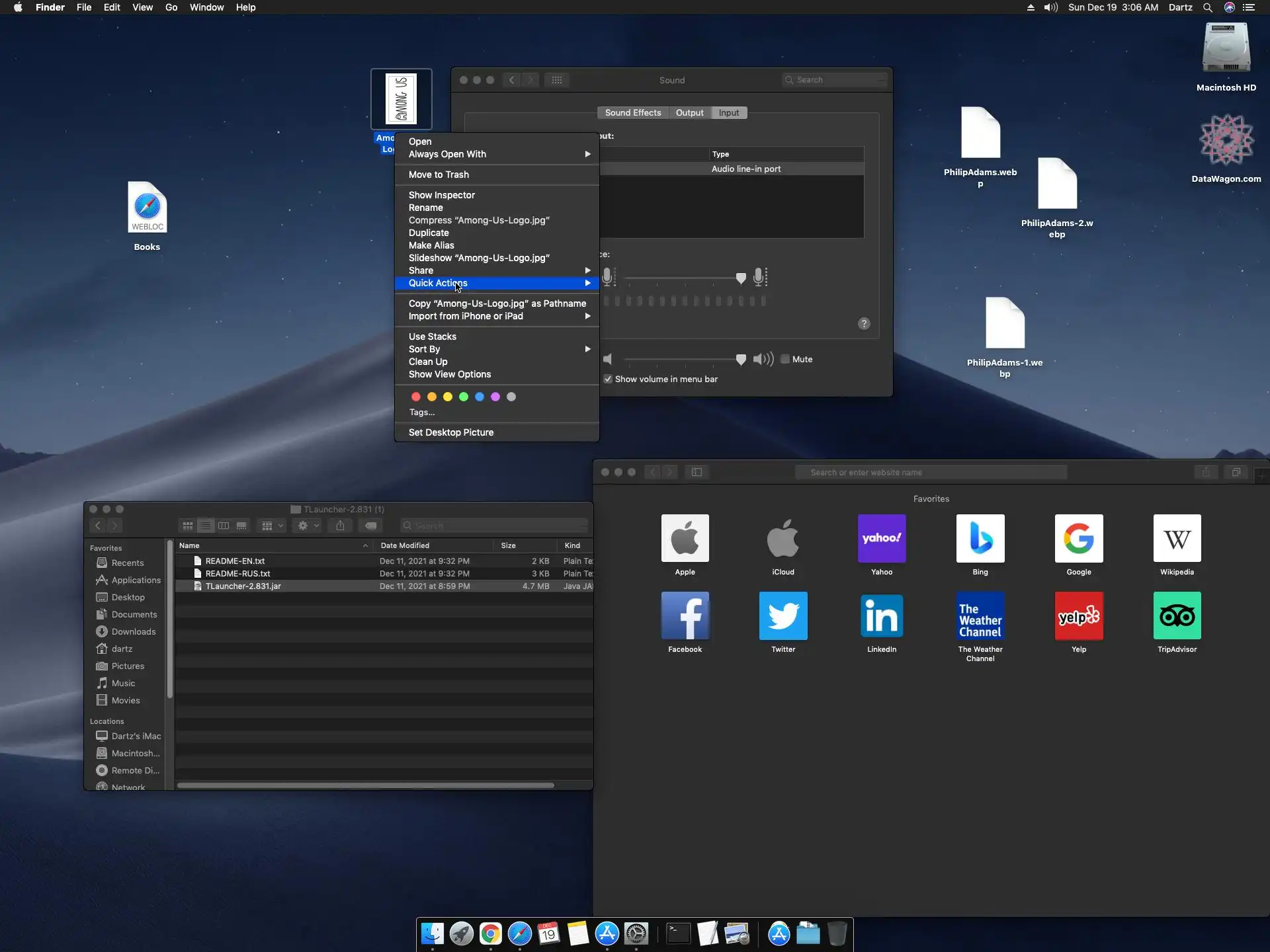The width and height of the screenshot is (1270, 952).
Task: Enable the Mute checkbox
Action: (x=785, y=359)
